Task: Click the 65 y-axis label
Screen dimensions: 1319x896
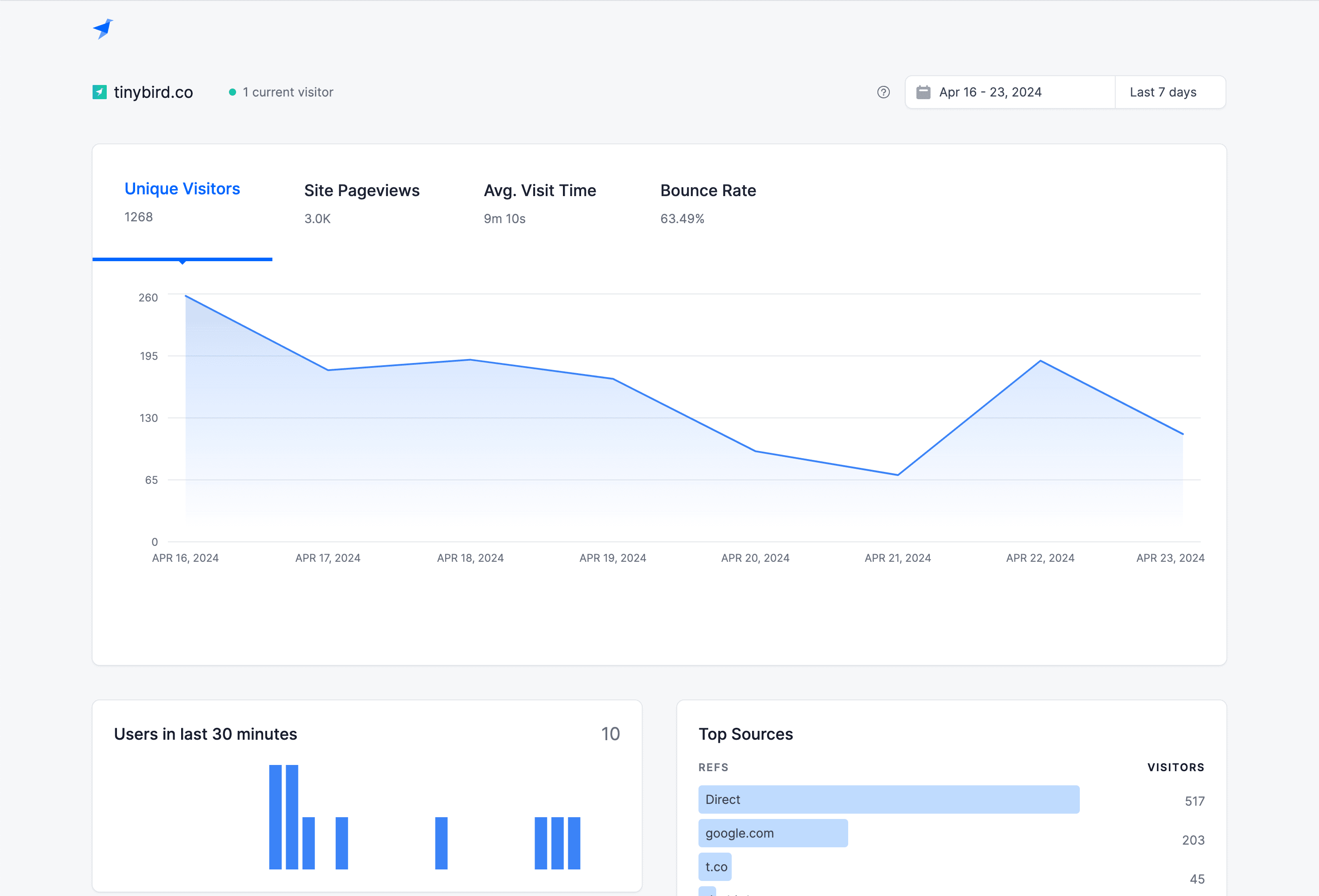Action: [x=151, y=480]
